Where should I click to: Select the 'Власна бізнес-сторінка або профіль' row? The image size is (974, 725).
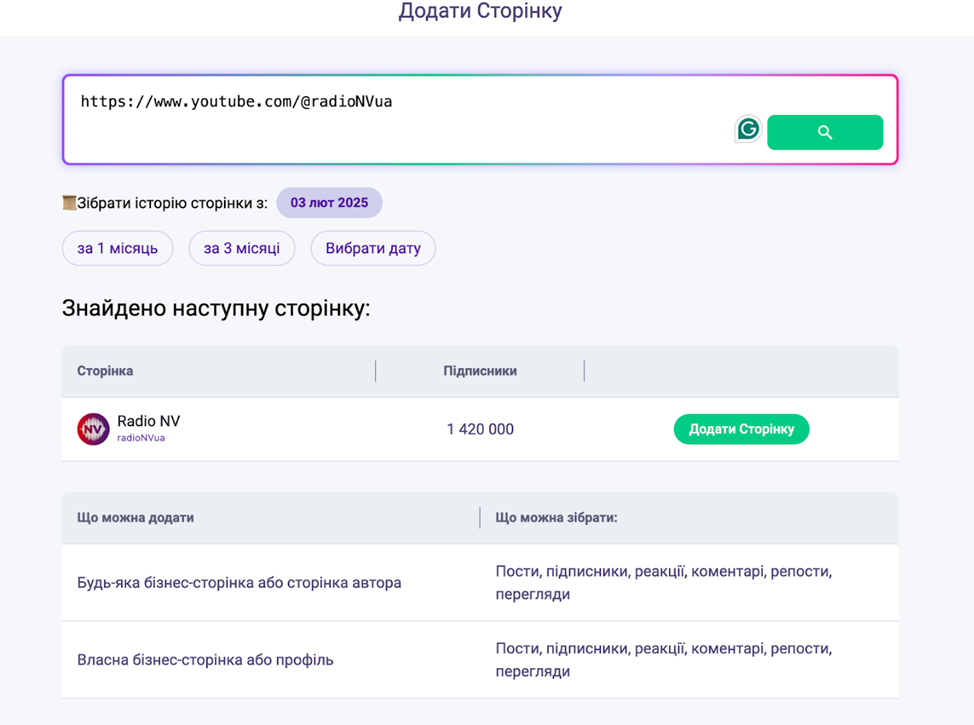[205, 660]
